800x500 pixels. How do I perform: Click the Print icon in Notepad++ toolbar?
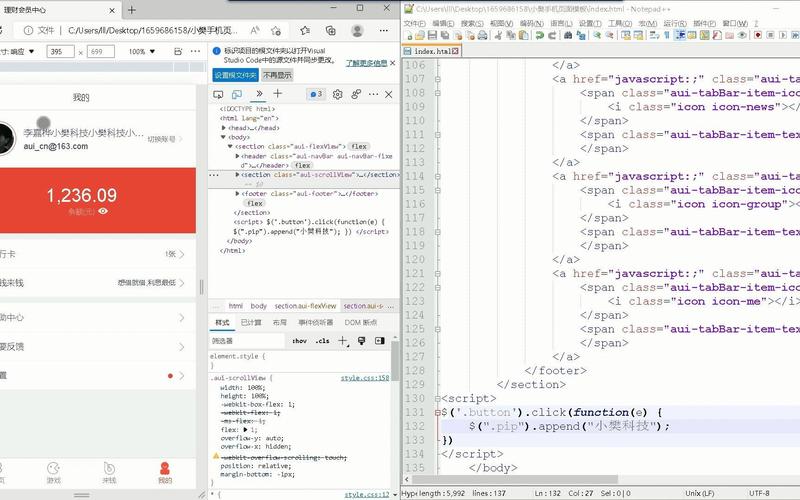[483, 35]
